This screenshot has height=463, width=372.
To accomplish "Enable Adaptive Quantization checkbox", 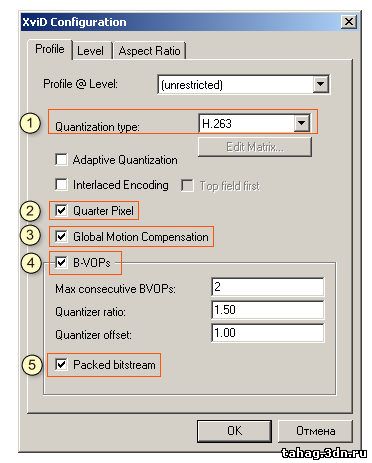I will pyautogui.click(x=61, y=159).
